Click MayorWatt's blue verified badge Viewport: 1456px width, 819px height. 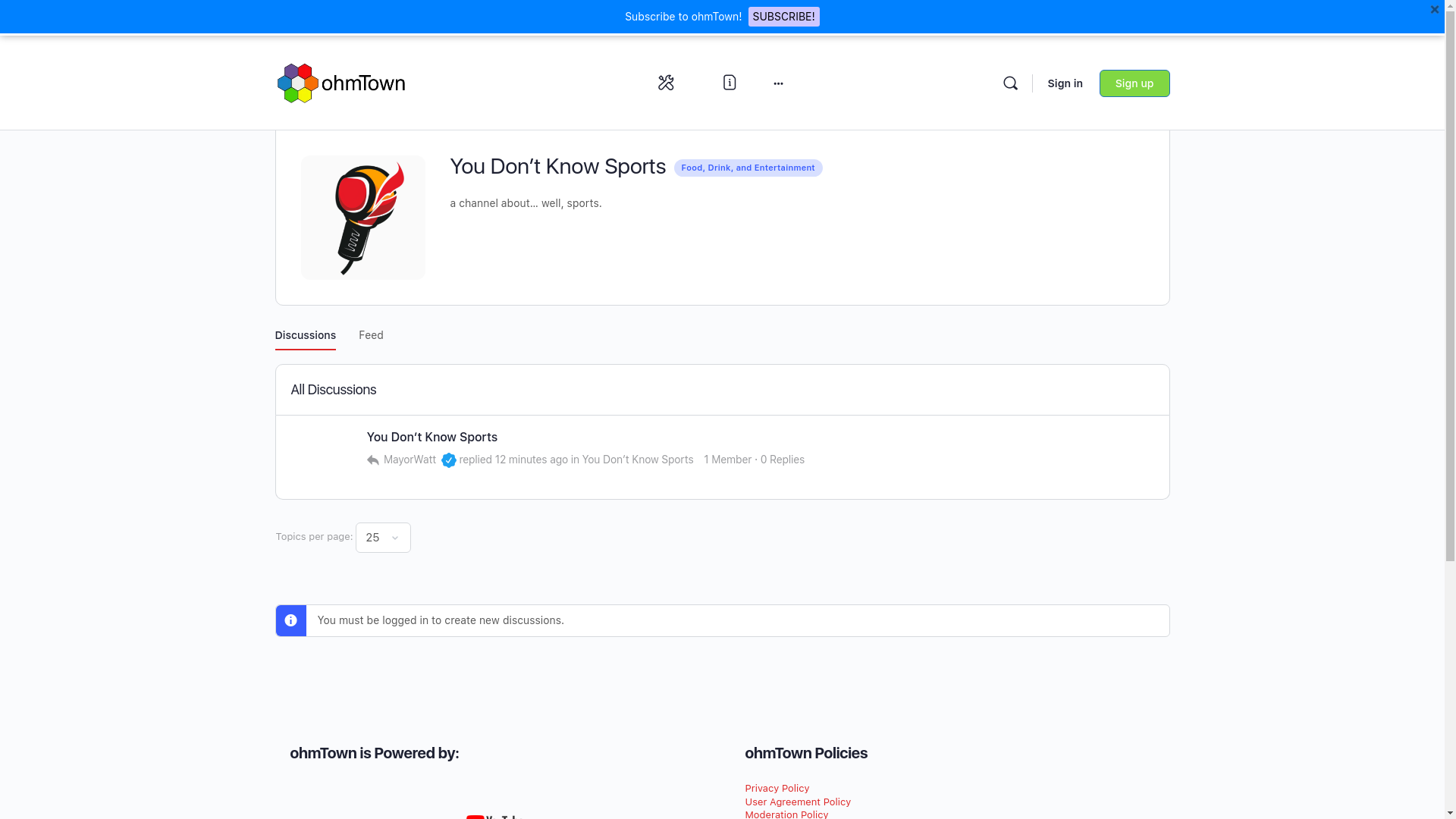(x=448, y=460)
